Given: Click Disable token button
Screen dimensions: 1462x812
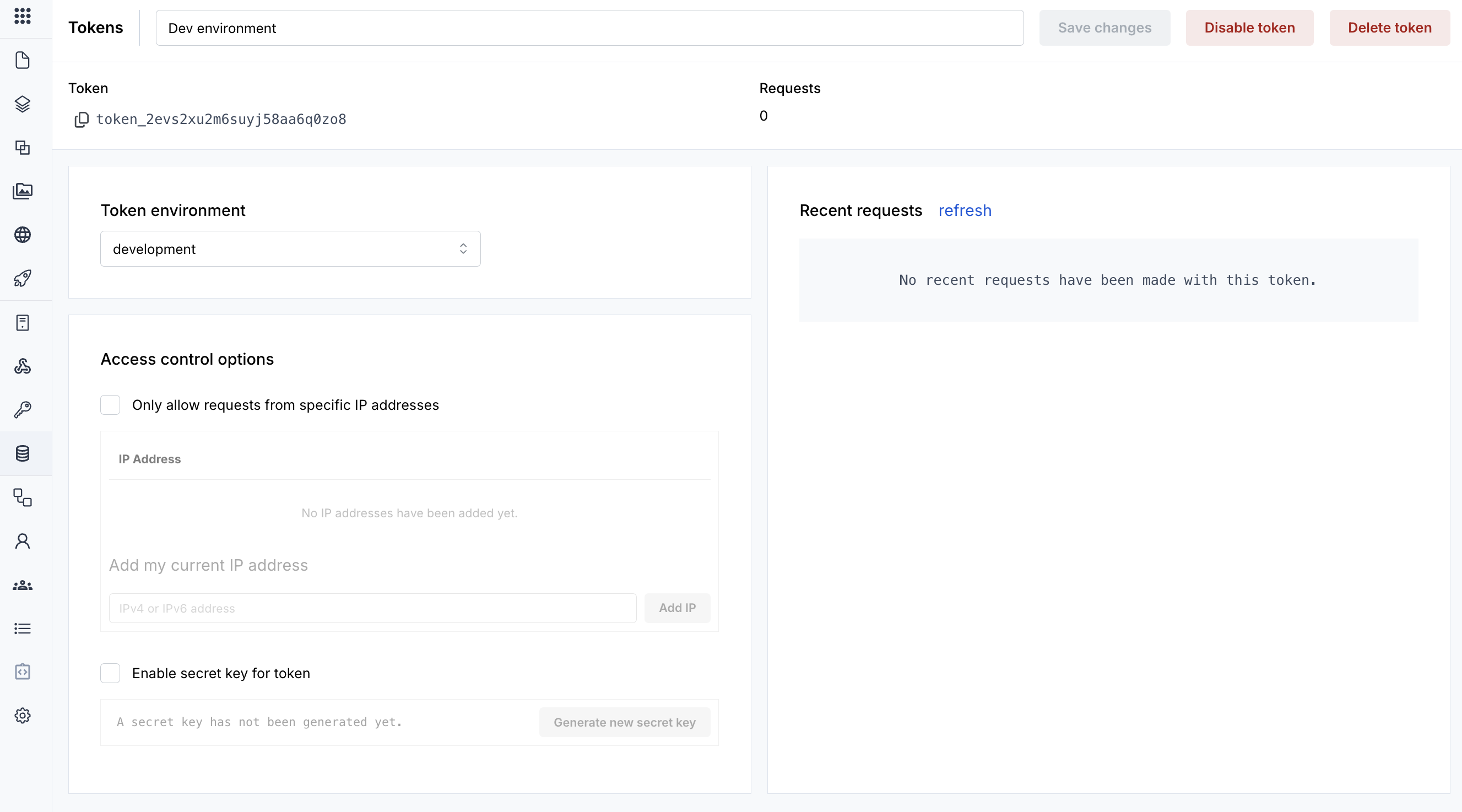Looking at the screenshot, I should click(1249, 28).
